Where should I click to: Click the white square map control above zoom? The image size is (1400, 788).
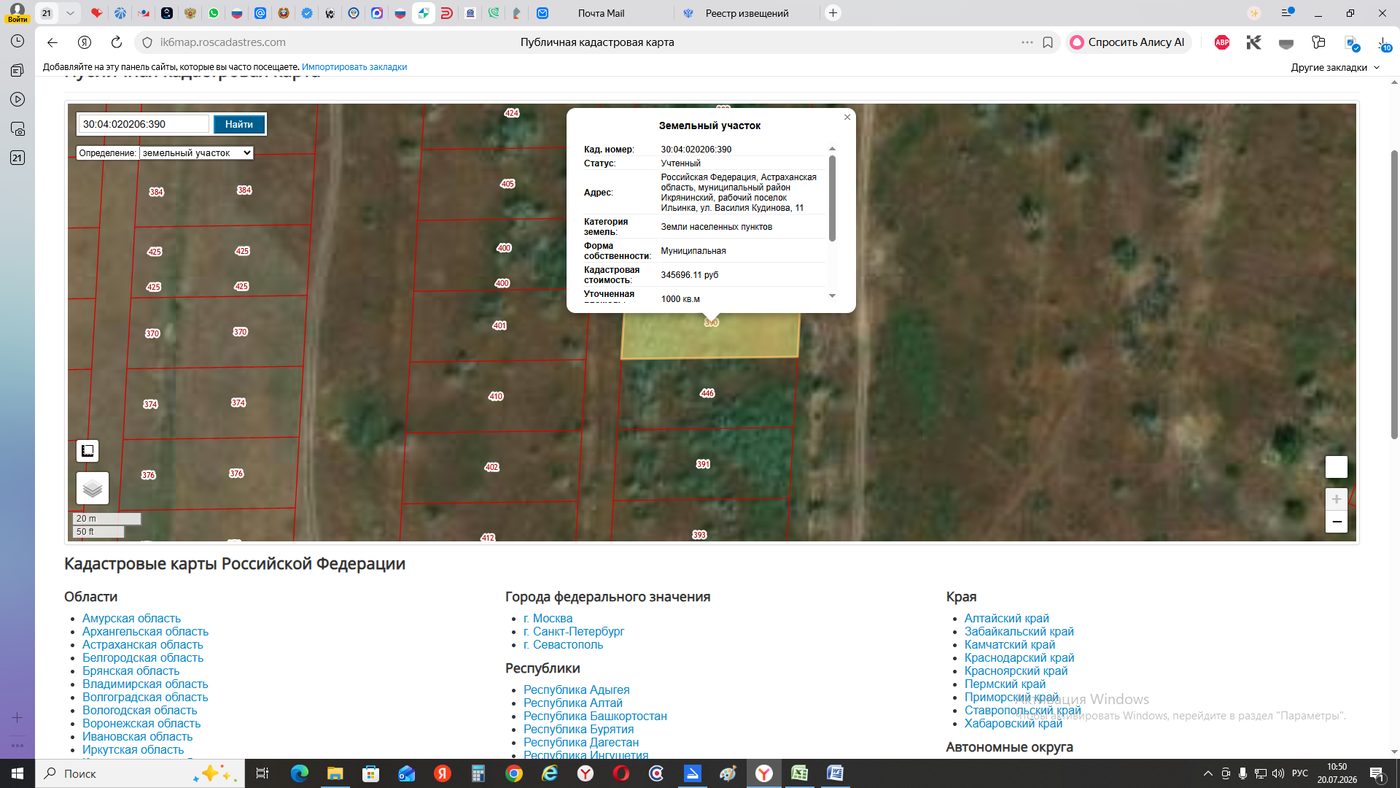click(x=1336, y=467)
